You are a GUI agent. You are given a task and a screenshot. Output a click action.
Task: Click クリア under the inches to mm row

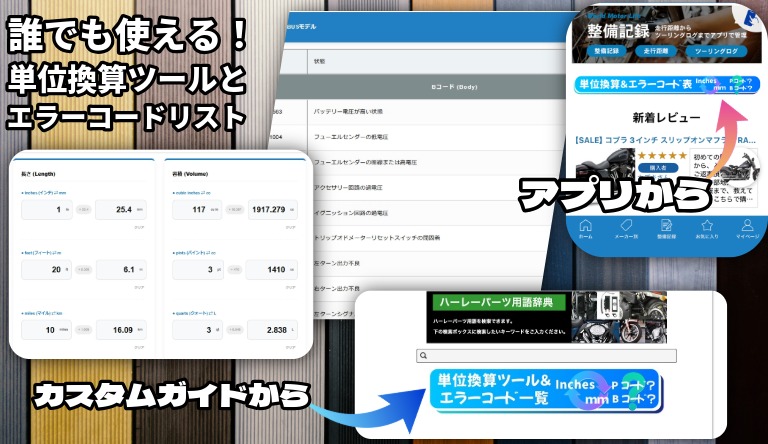pos(140,227)
